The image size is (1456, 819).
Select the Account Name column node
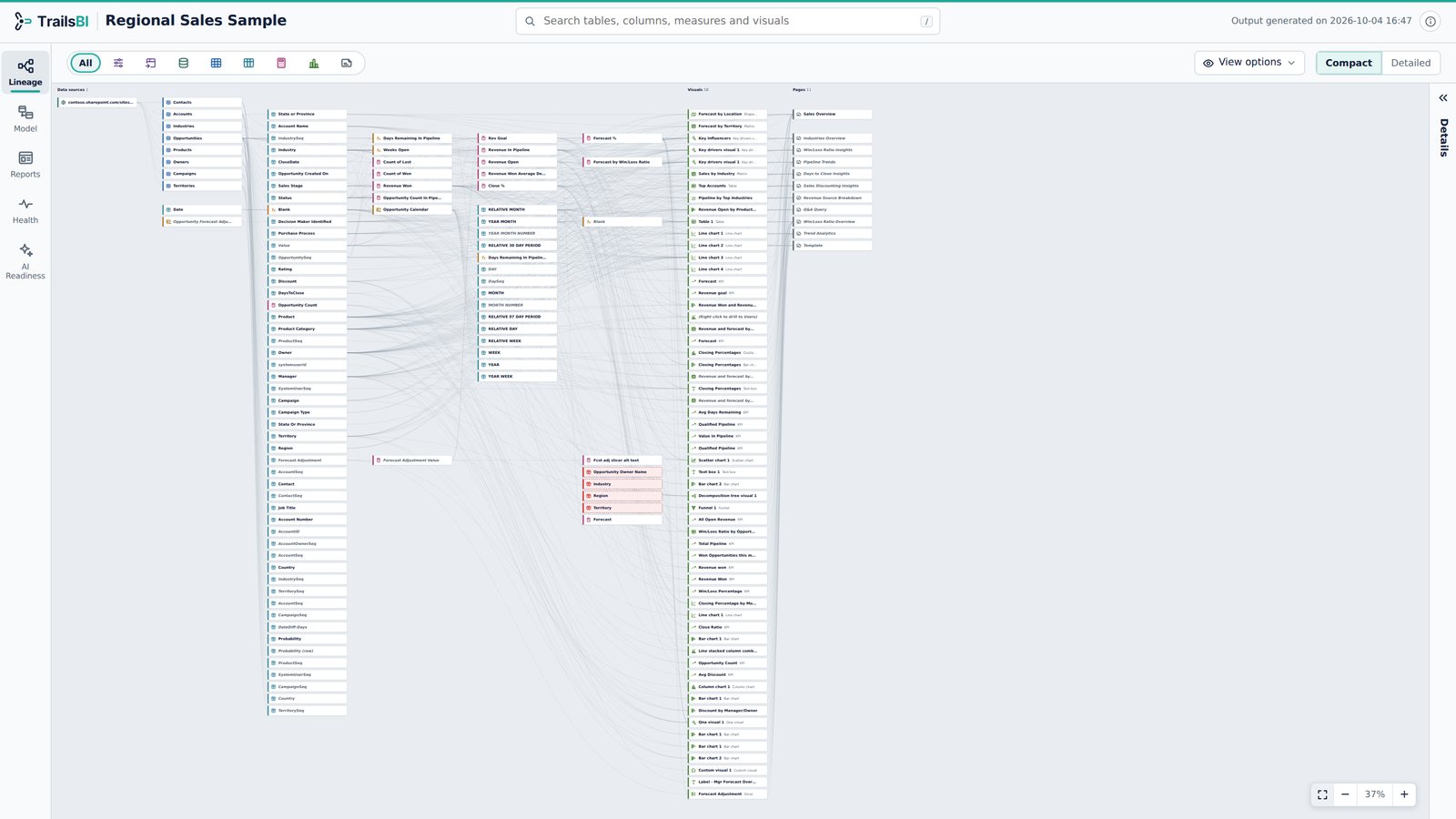click(x=308, y=126)
